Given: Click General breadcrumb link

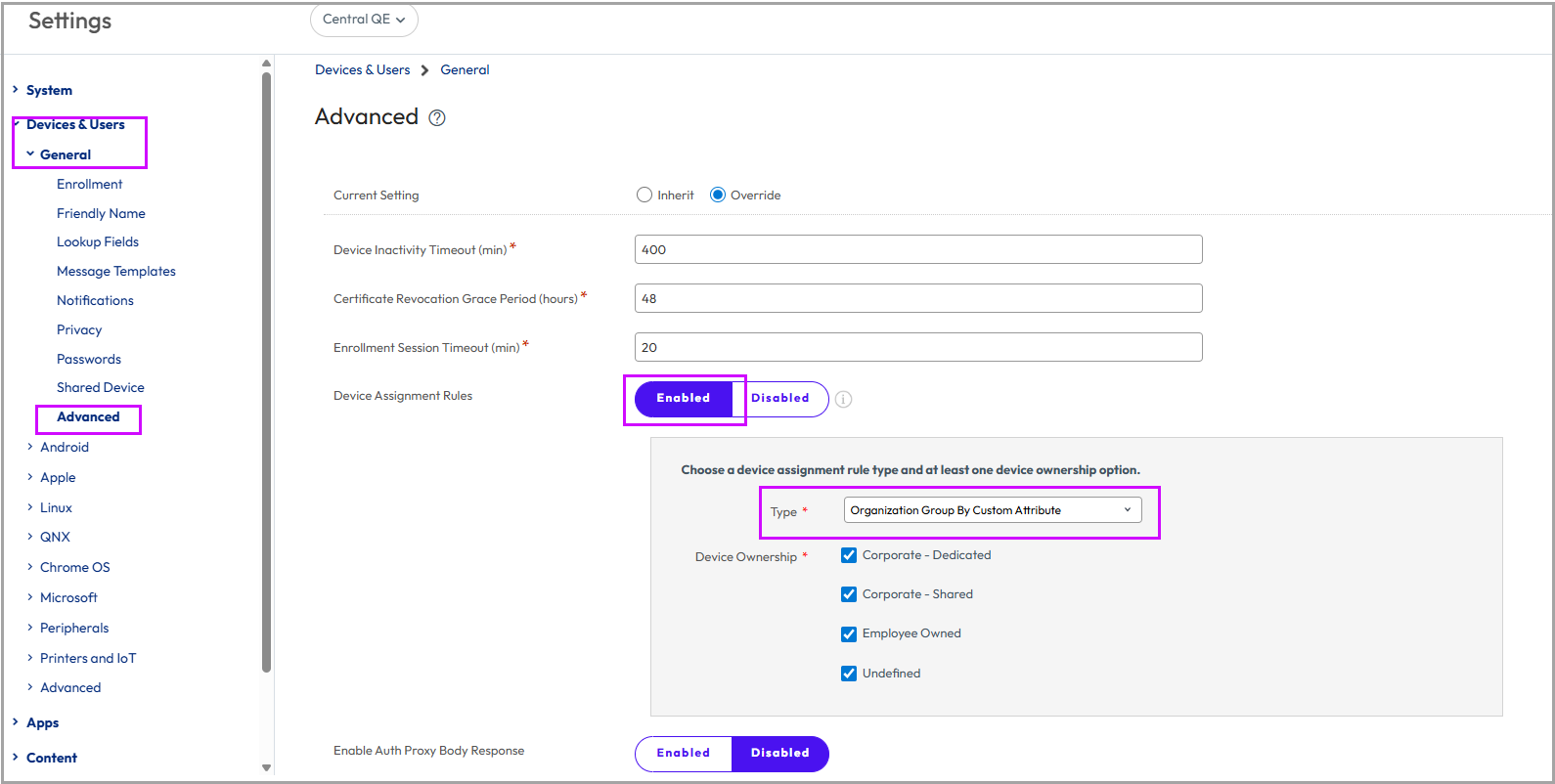Looking at the screenshot, I should point(465,69).
